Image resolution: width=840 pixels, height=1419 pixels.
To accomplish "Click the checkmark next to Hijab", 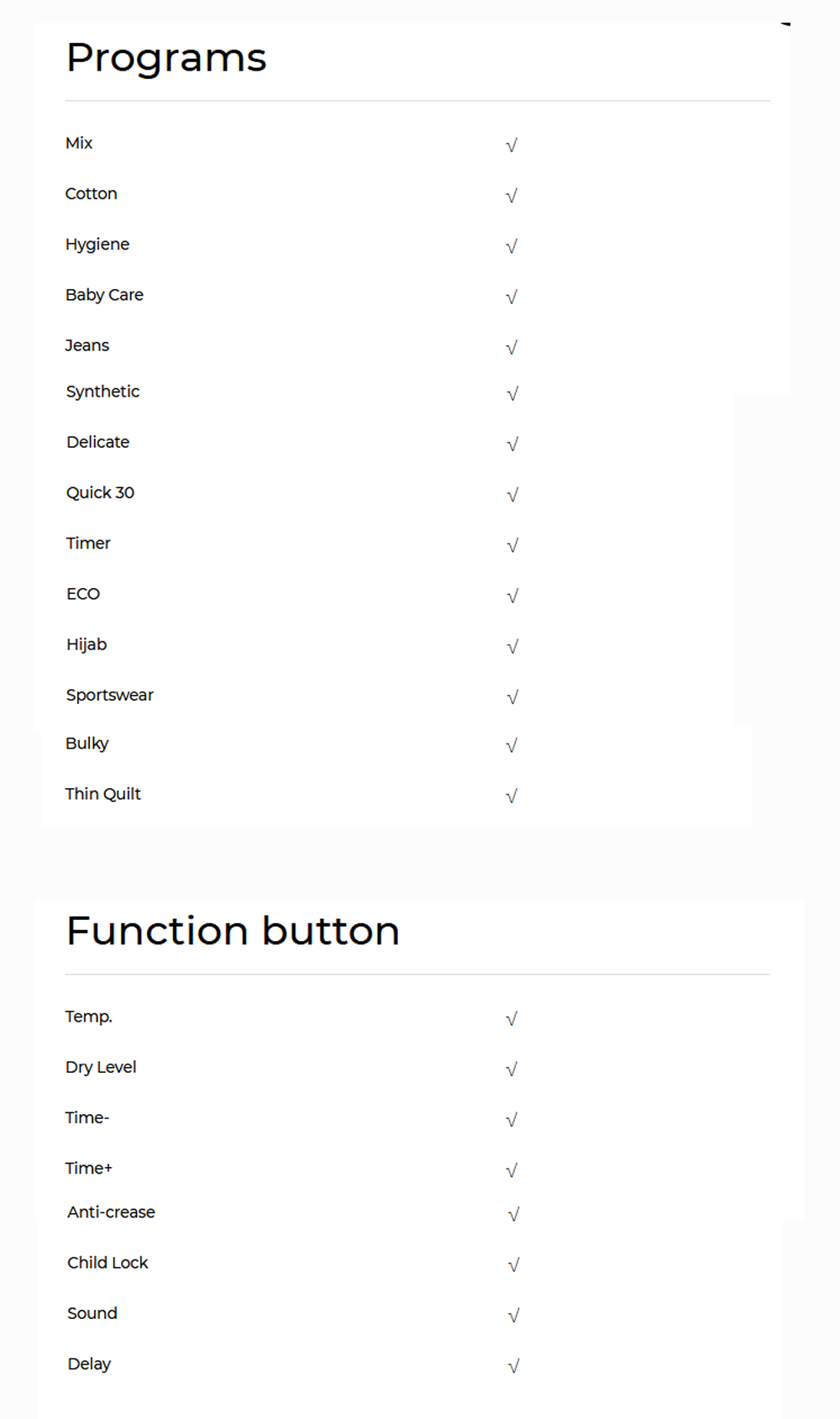I will tap(512, 646).
